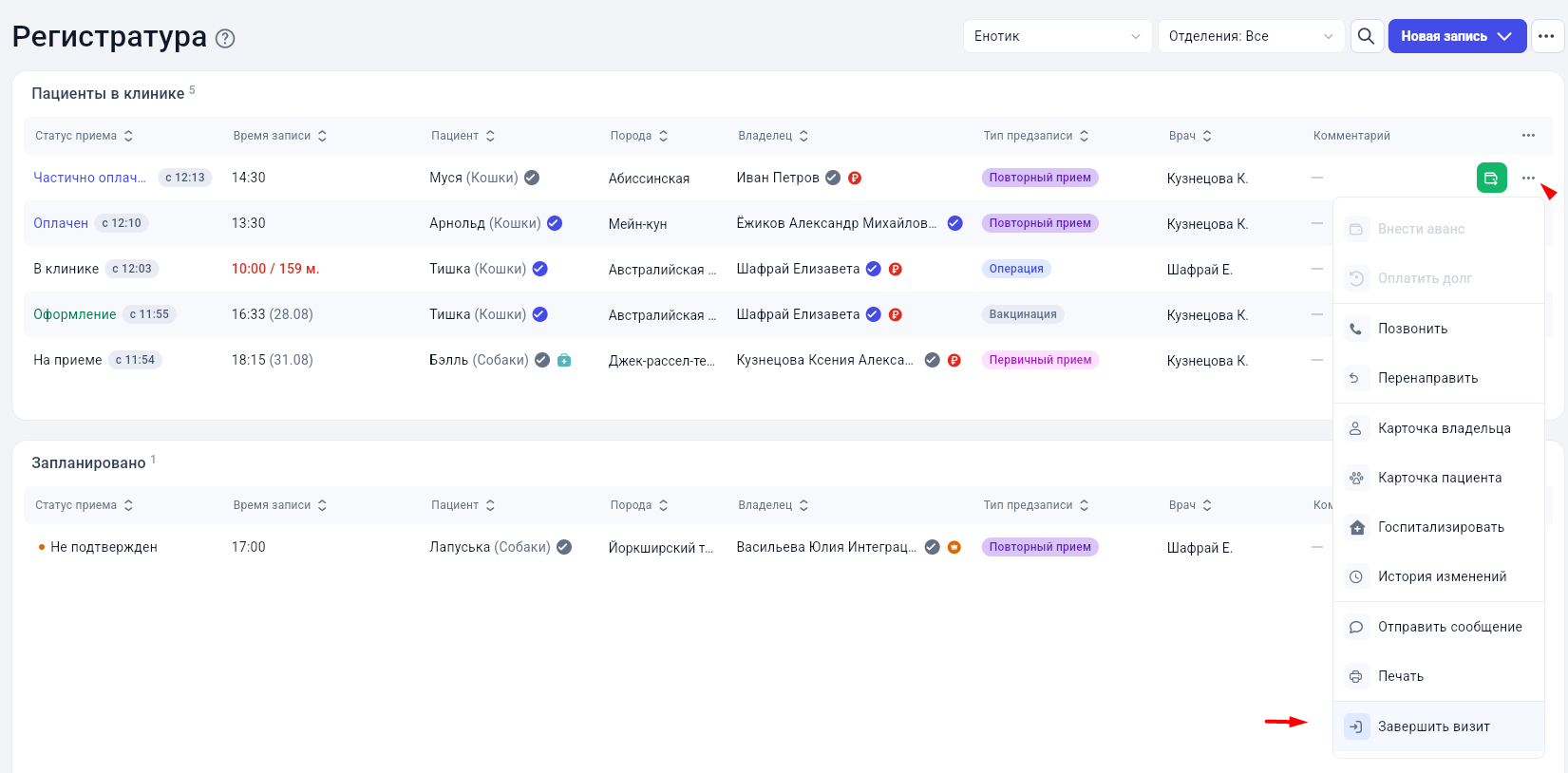Click the grey check badge next to Муся (Кошки)

(x=532, y=178)
